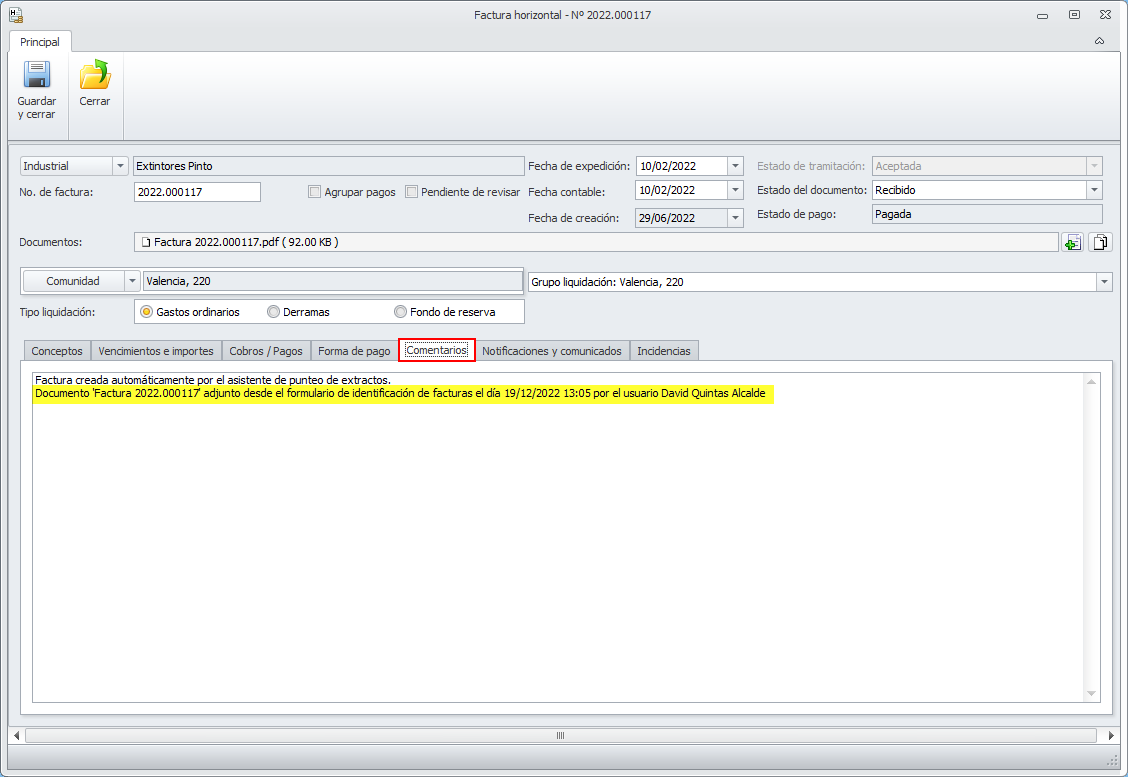Click the Valencia, 220 community field
The image size is (1128, 777).
pos(332,281)
